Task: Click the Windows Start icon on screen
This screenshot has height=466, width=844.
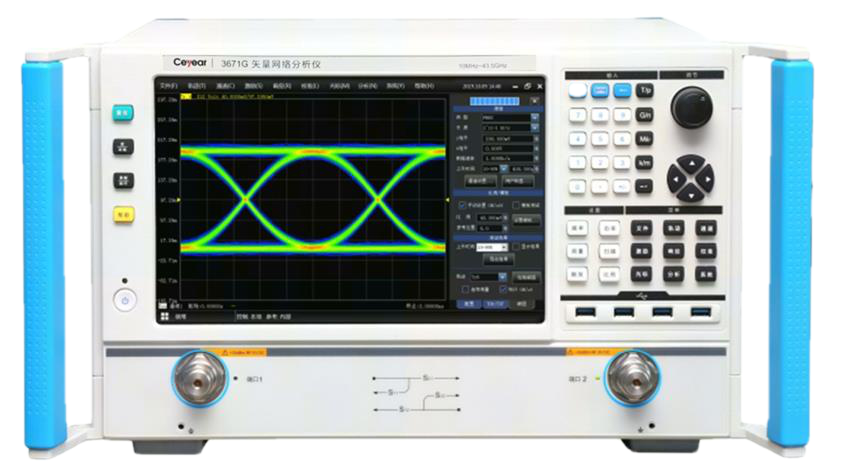Action: pos(160,315)
